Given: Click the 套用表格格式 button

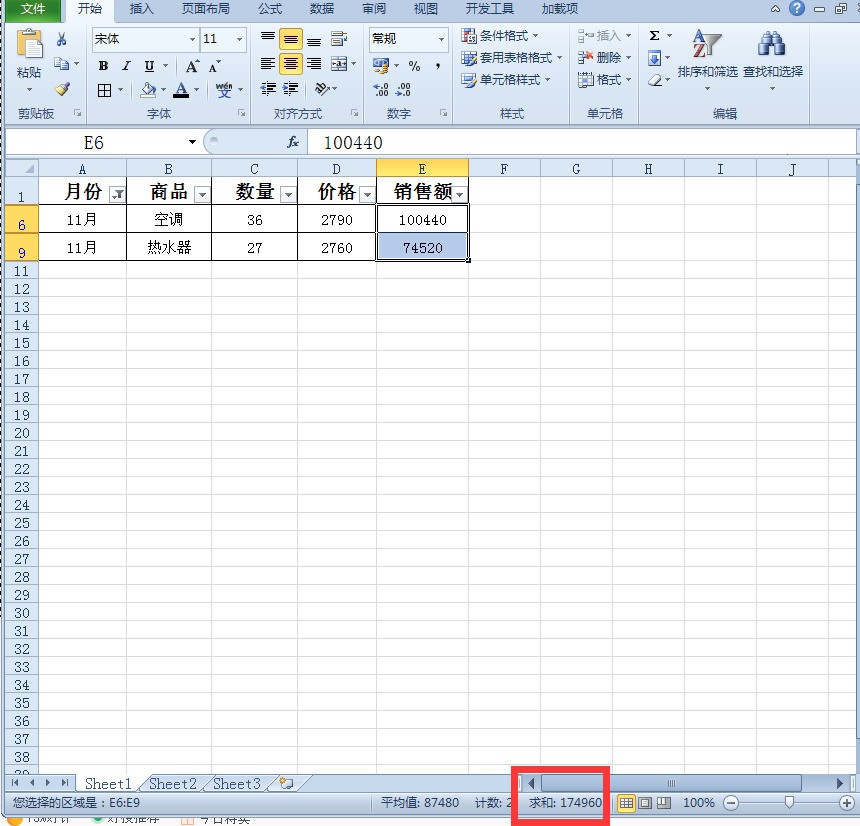Looking at the screenshot, I should click(x=513, y=58).
